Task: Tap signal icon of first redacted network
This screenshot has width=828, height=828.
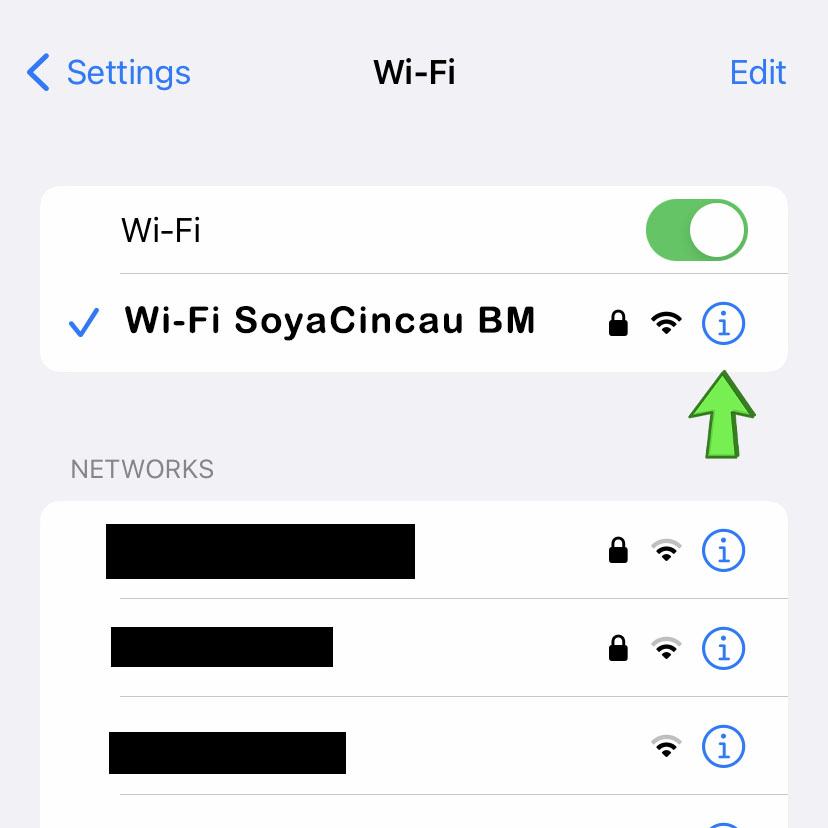Action: pos(666,550)
